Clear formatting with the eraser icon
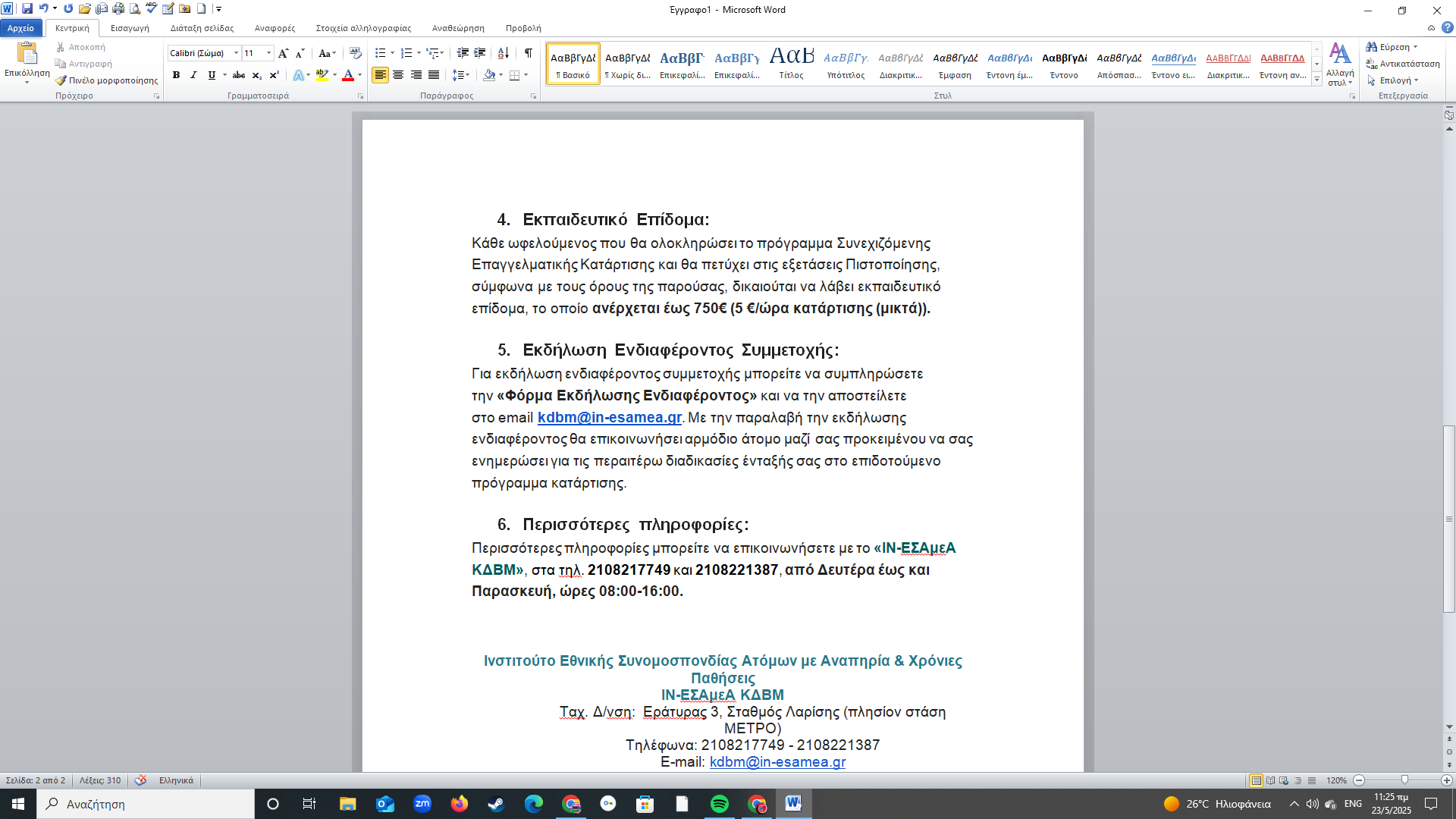This screenshot has width=1456, height=819. (x=356, y=53)
